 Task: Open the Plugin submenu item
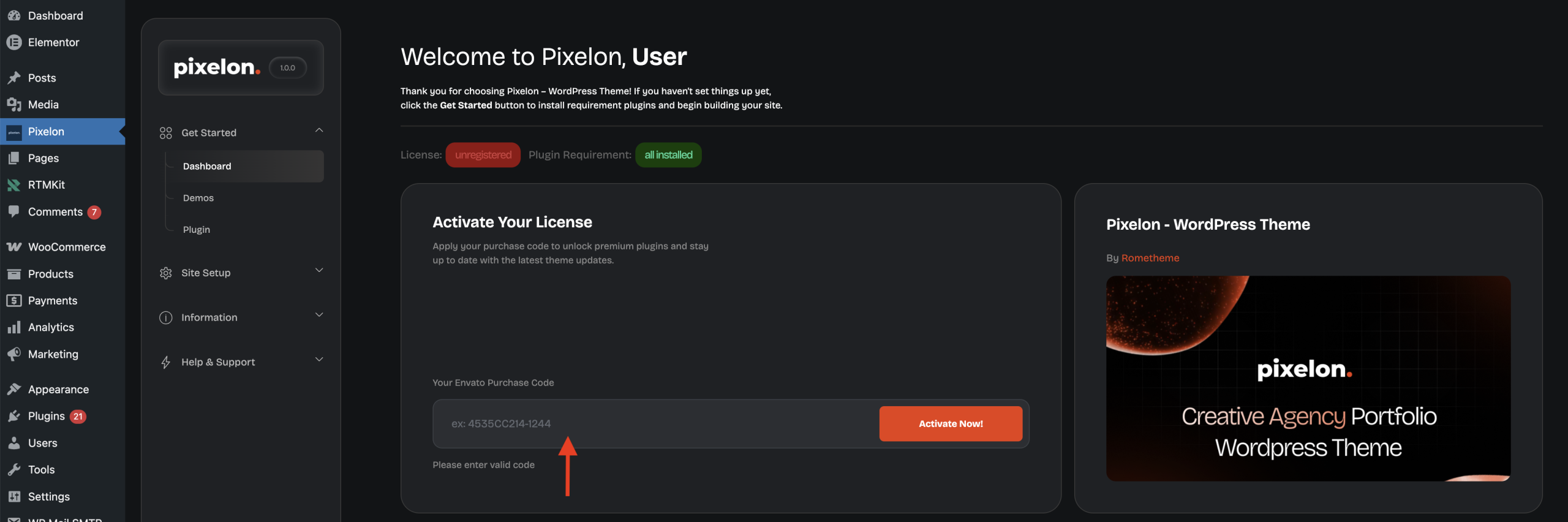pyautogui.click(x=197, y=230)
